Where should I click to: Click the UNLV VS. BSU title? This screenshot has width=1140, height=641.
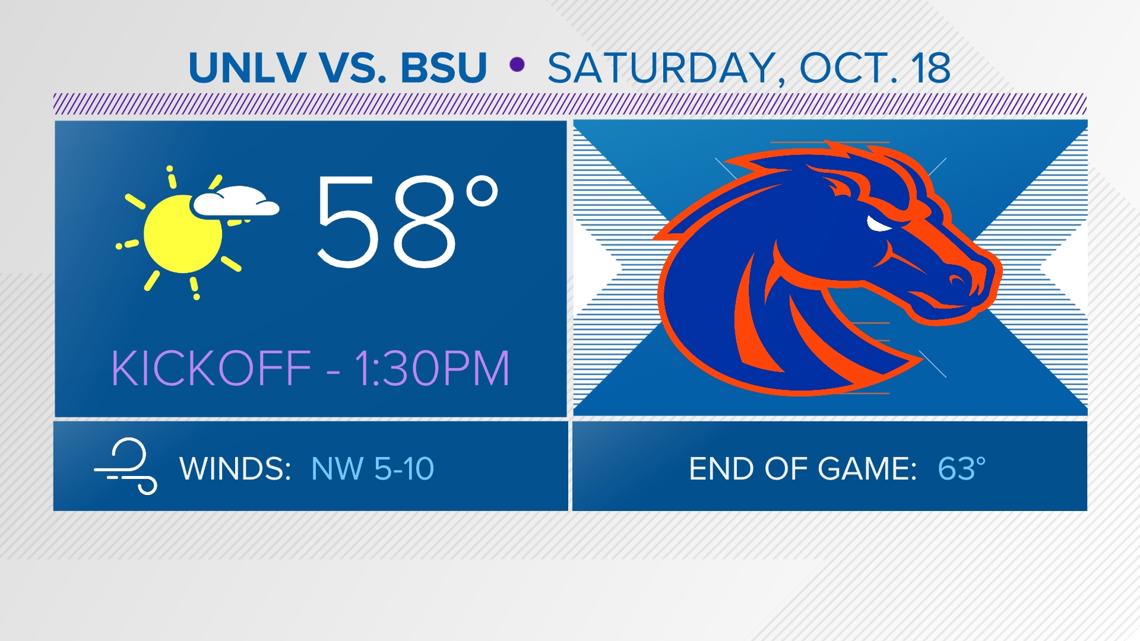[x=337, y=67]
